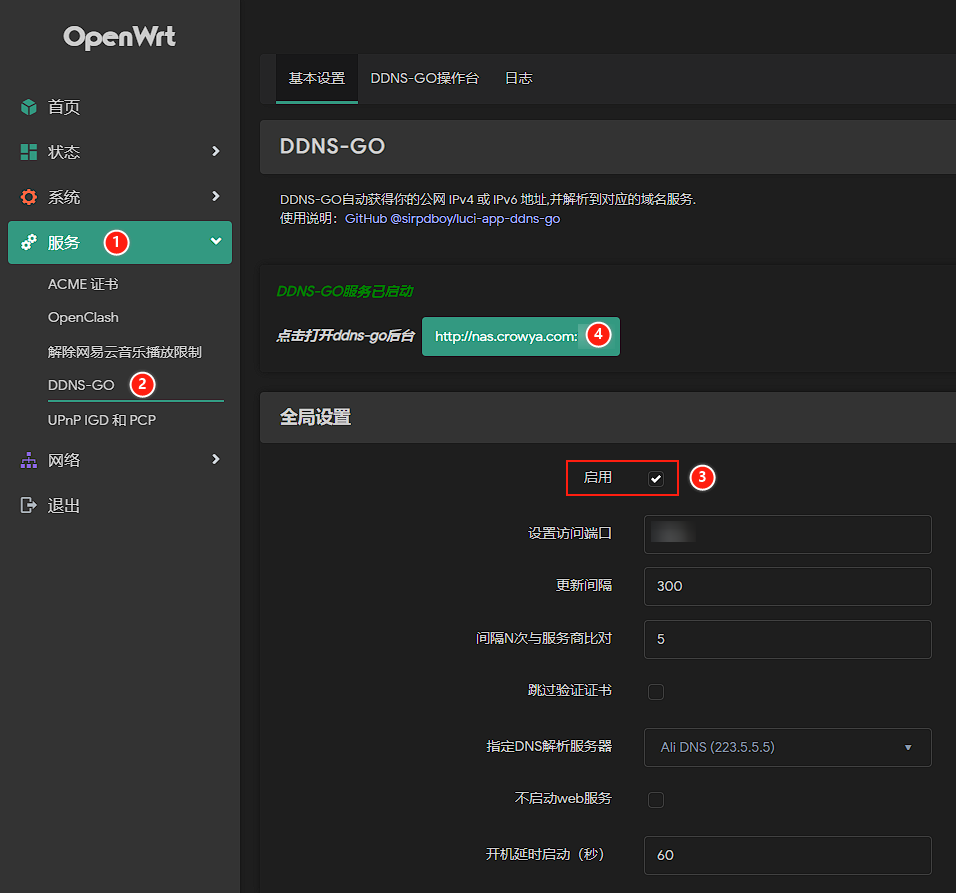Click the 间隔N次与服务商比对 field

787,639
